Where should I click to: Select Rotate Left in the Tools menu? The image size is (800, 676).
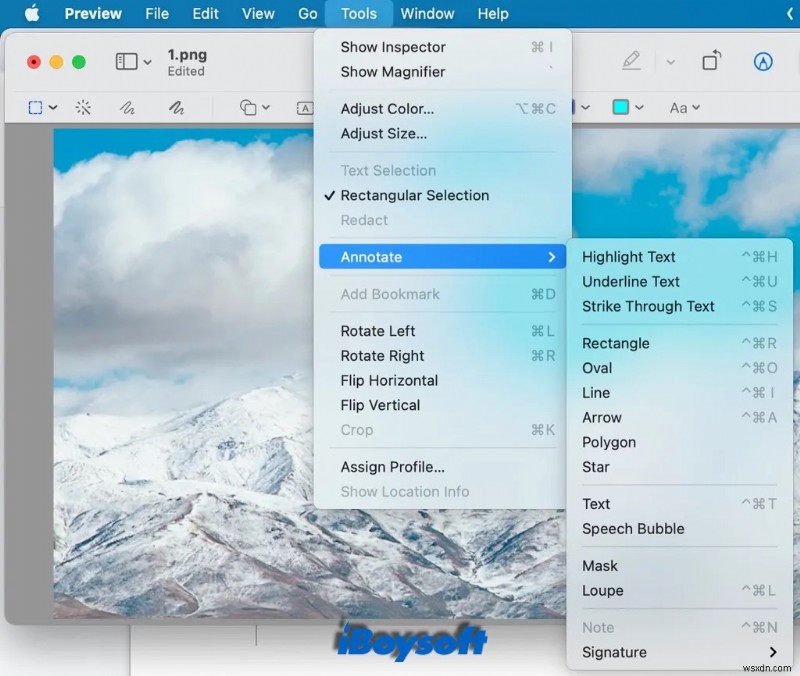[378, 330]
